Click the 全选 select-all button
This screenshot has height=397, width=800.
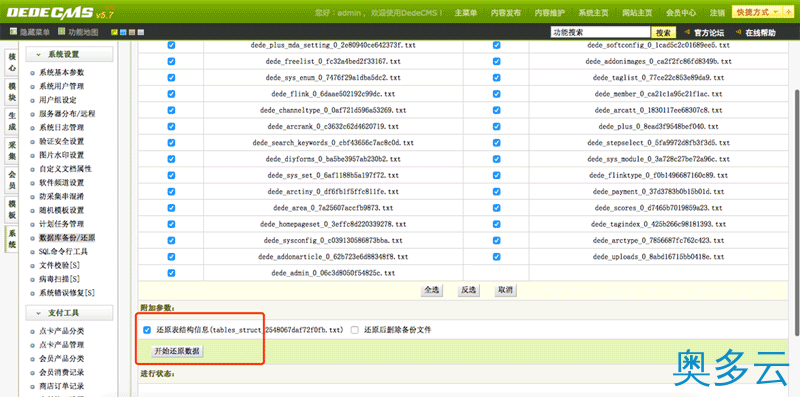coord(432,290)
